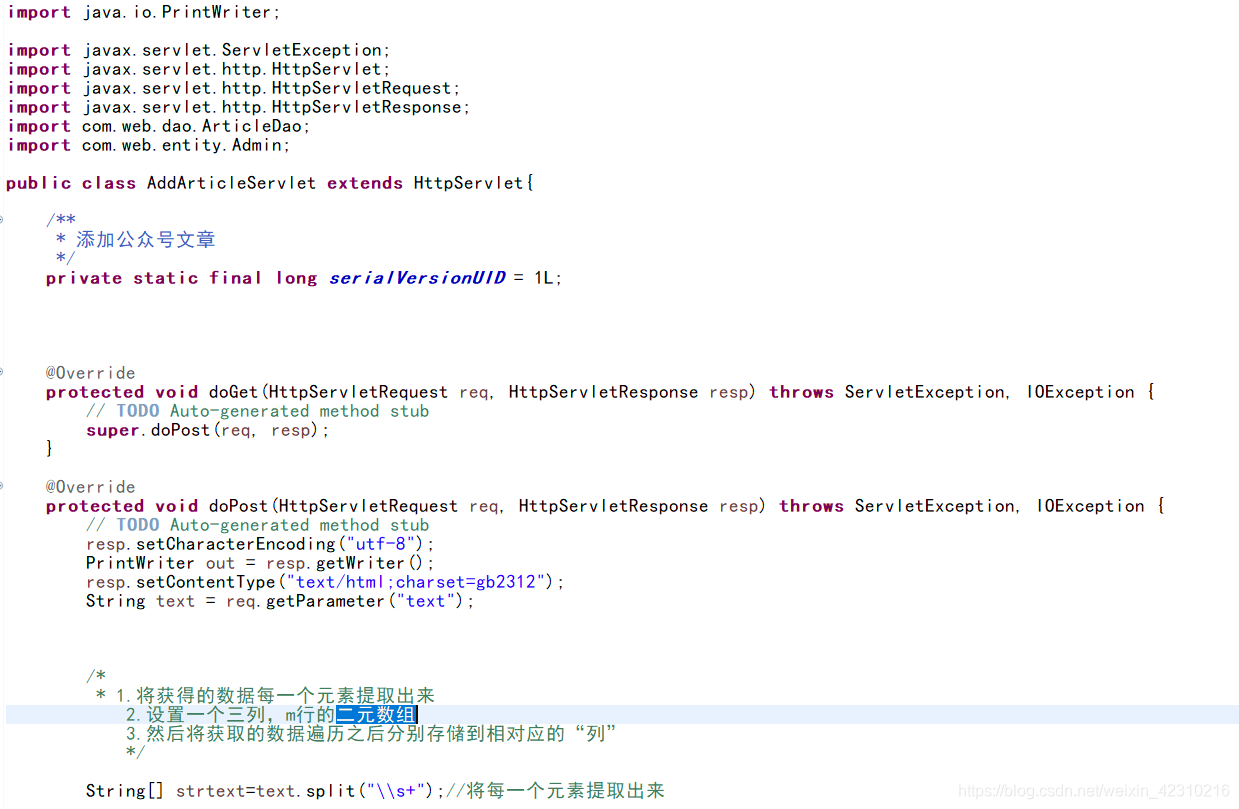This screenshot has height=809, width=1239.
Task: Click the super.doPost(req, resp) call
Action: pyautogui.click(x=208, y=430)
